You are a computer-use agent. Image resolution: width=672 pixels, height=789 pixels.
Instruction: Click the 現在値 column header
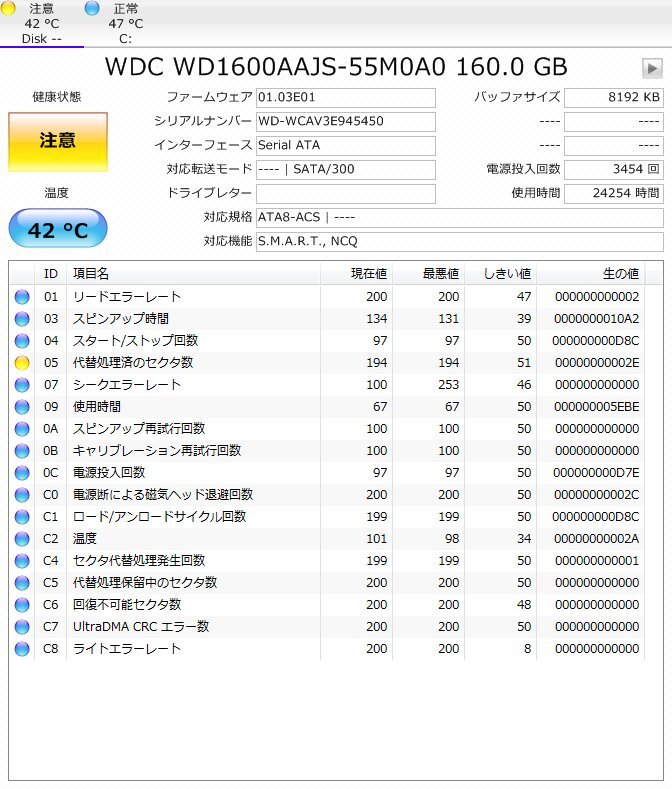[x=357, y=274]
